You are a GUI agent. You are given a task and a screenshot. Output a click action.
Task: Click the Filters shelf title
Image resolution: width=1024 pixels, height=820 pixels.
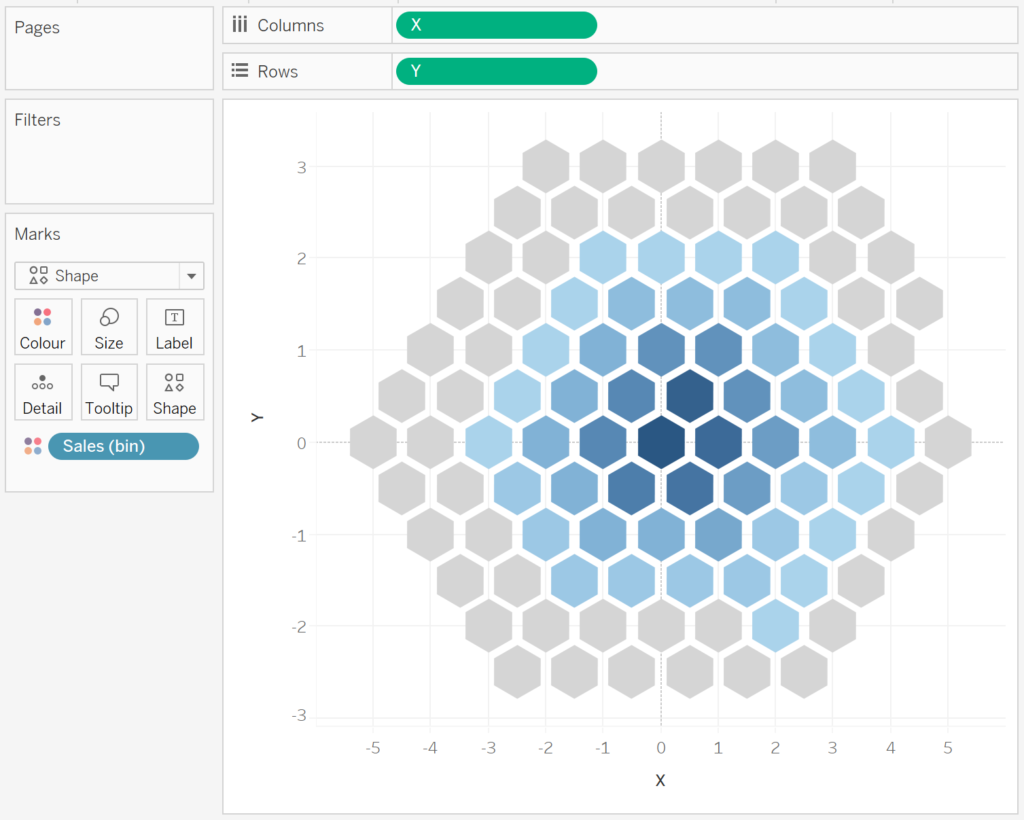[37, 120]
